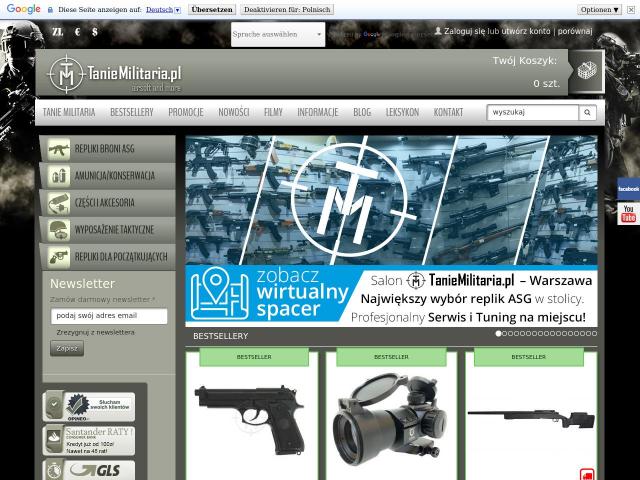Open the red dot sight bestseller image
Screen dimensions: 640x480
tap(390, 420)
